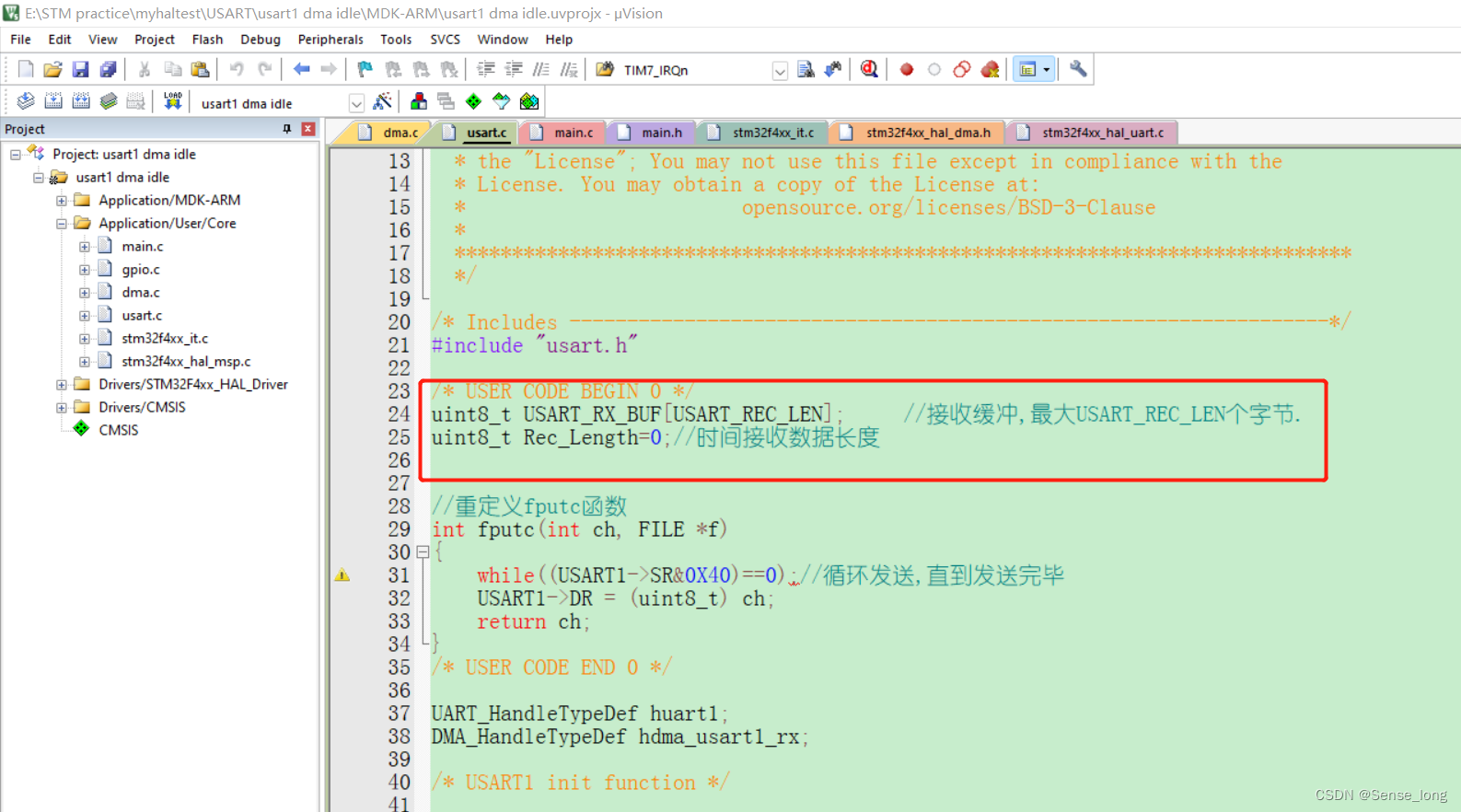Insert or remove bookmark flag
Viewport: 1461px width, 812px height.
[365, 69]
